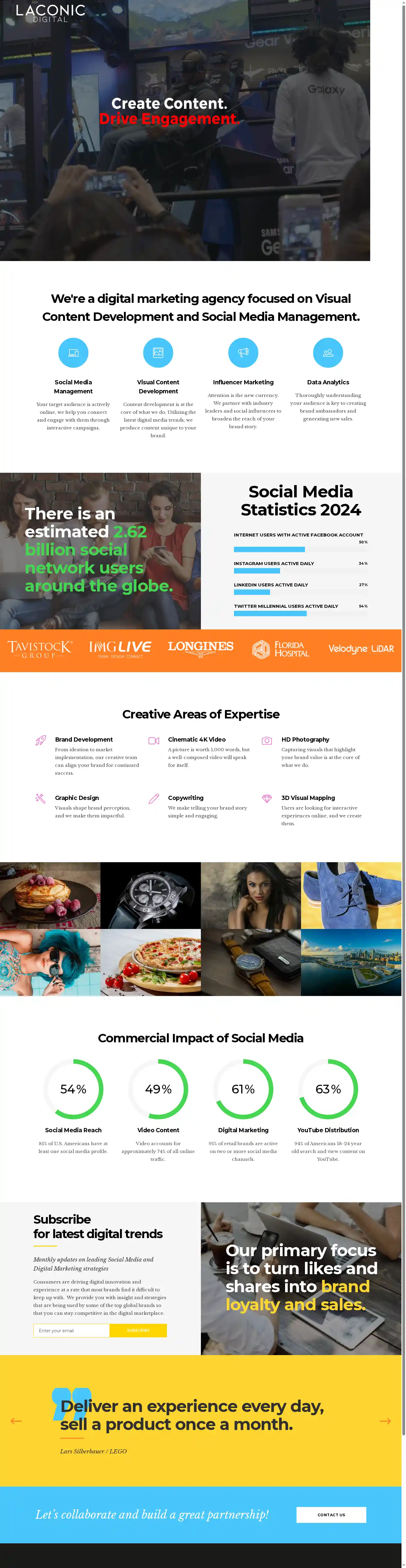
Task: Click the Graphic Design wand icon
Action: (41, 799)
